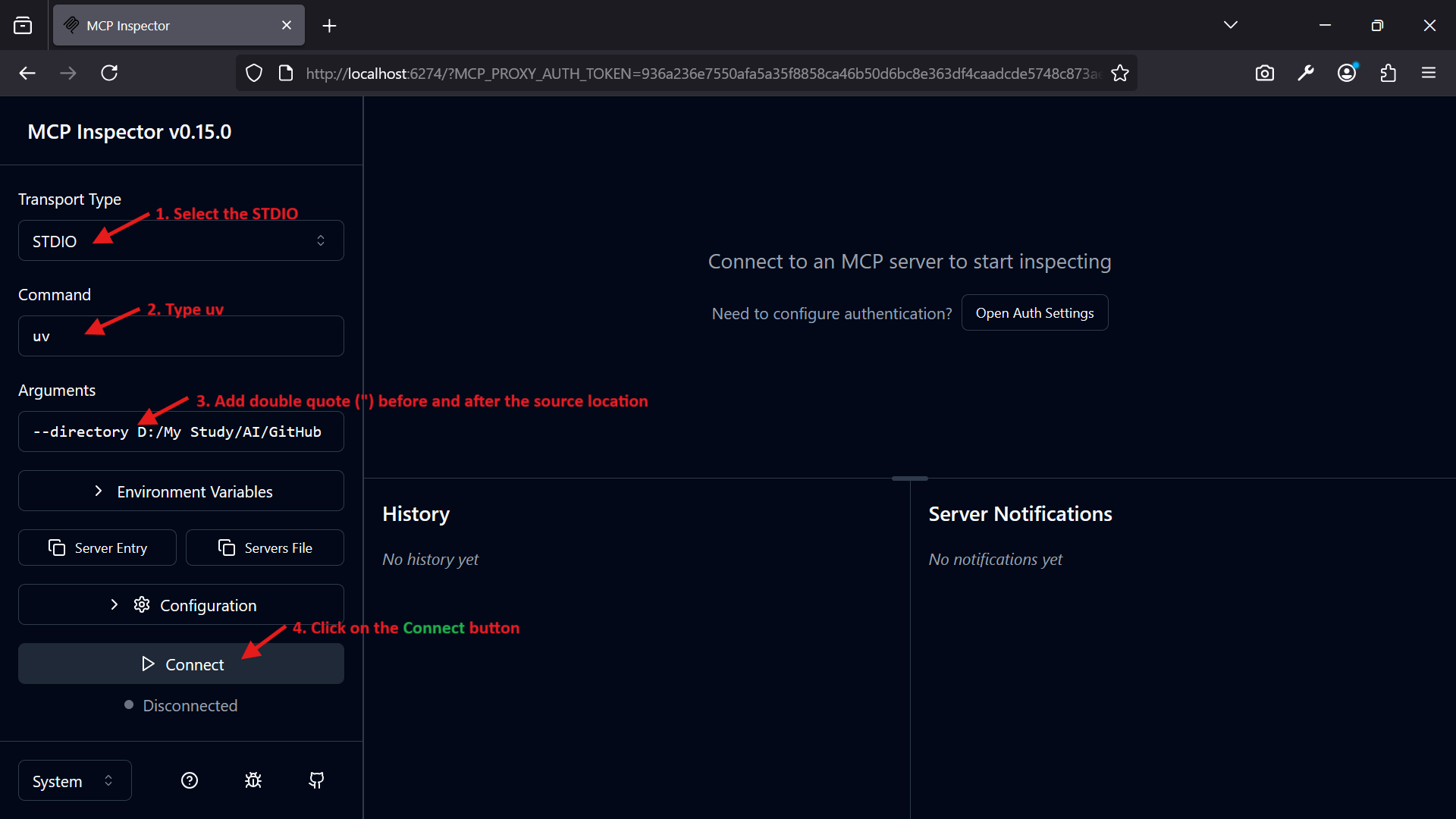Focus the Command input field

[x=181, y=336]
